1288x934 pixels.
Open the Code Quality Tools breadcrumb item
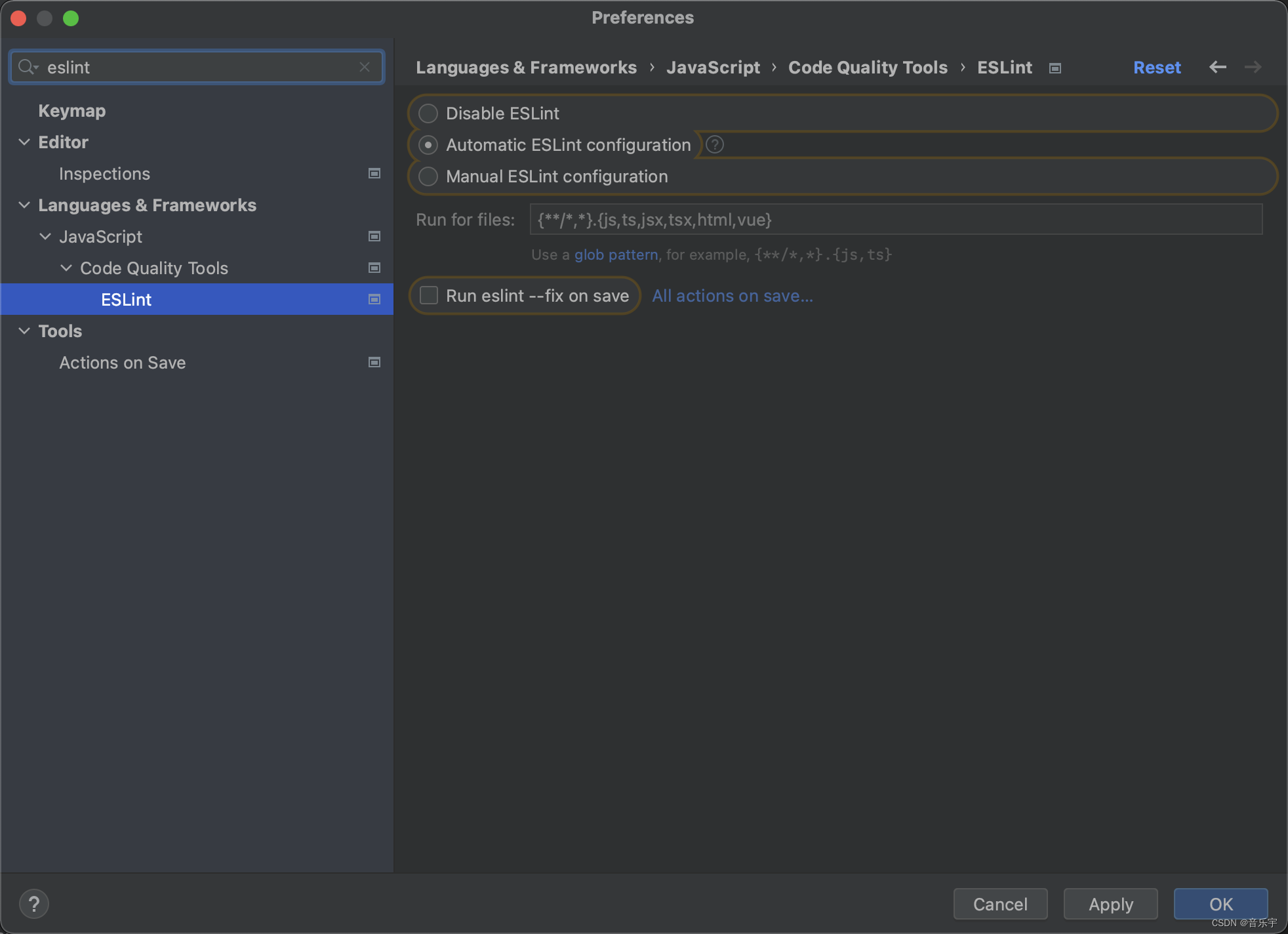[x=867, y=67]
